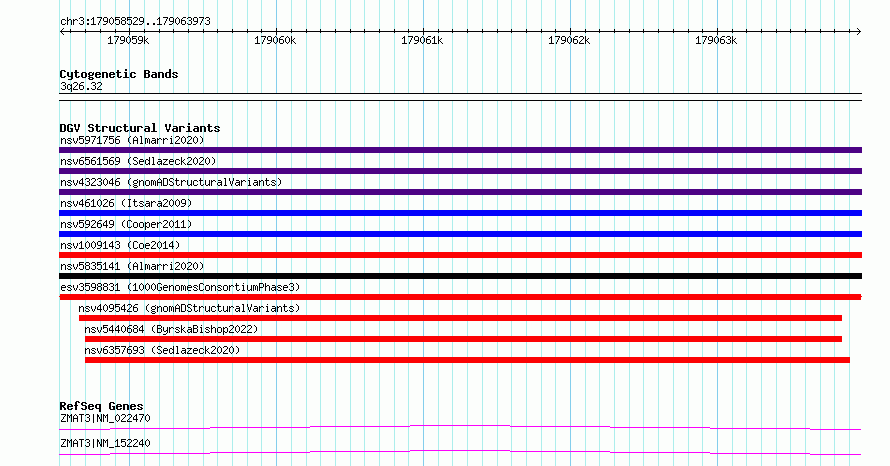The image size is (890, 466).
Task: Click the 179061k ruler label
Action: [422, 40]
